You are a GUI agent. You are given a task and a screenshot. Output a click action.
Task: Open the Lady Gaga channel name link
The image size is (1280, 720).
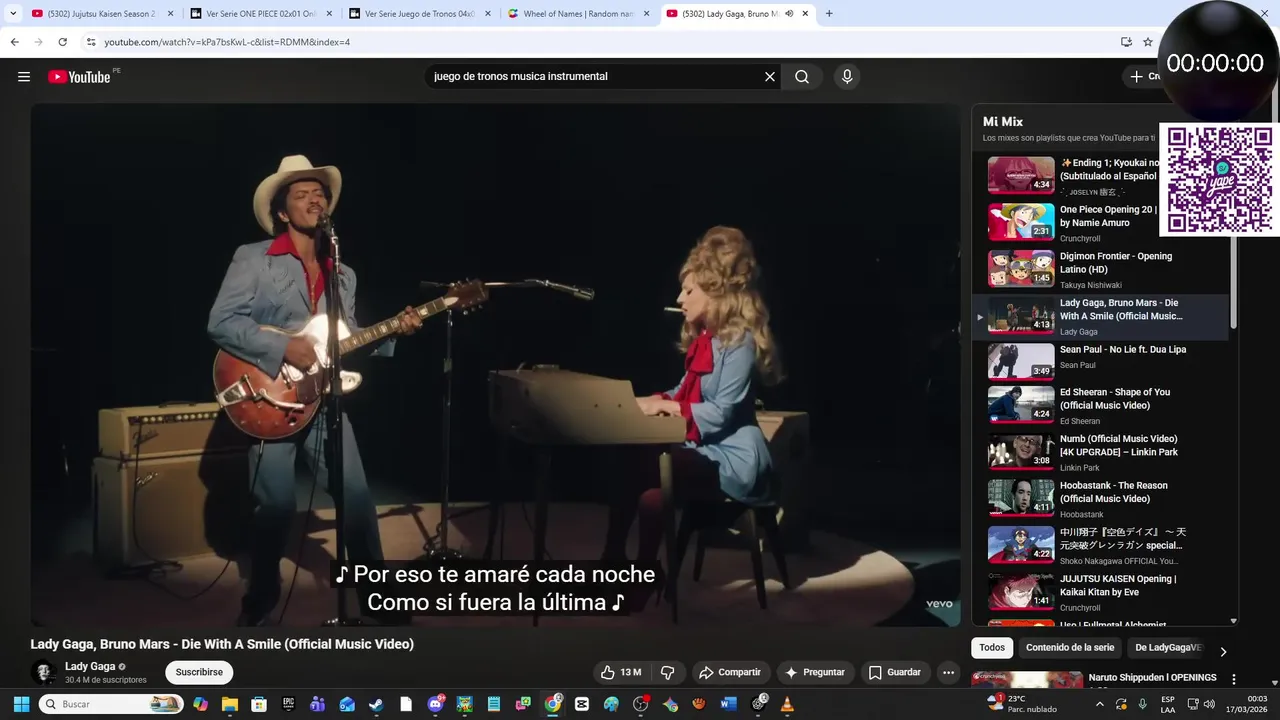[x=90, y=666]
